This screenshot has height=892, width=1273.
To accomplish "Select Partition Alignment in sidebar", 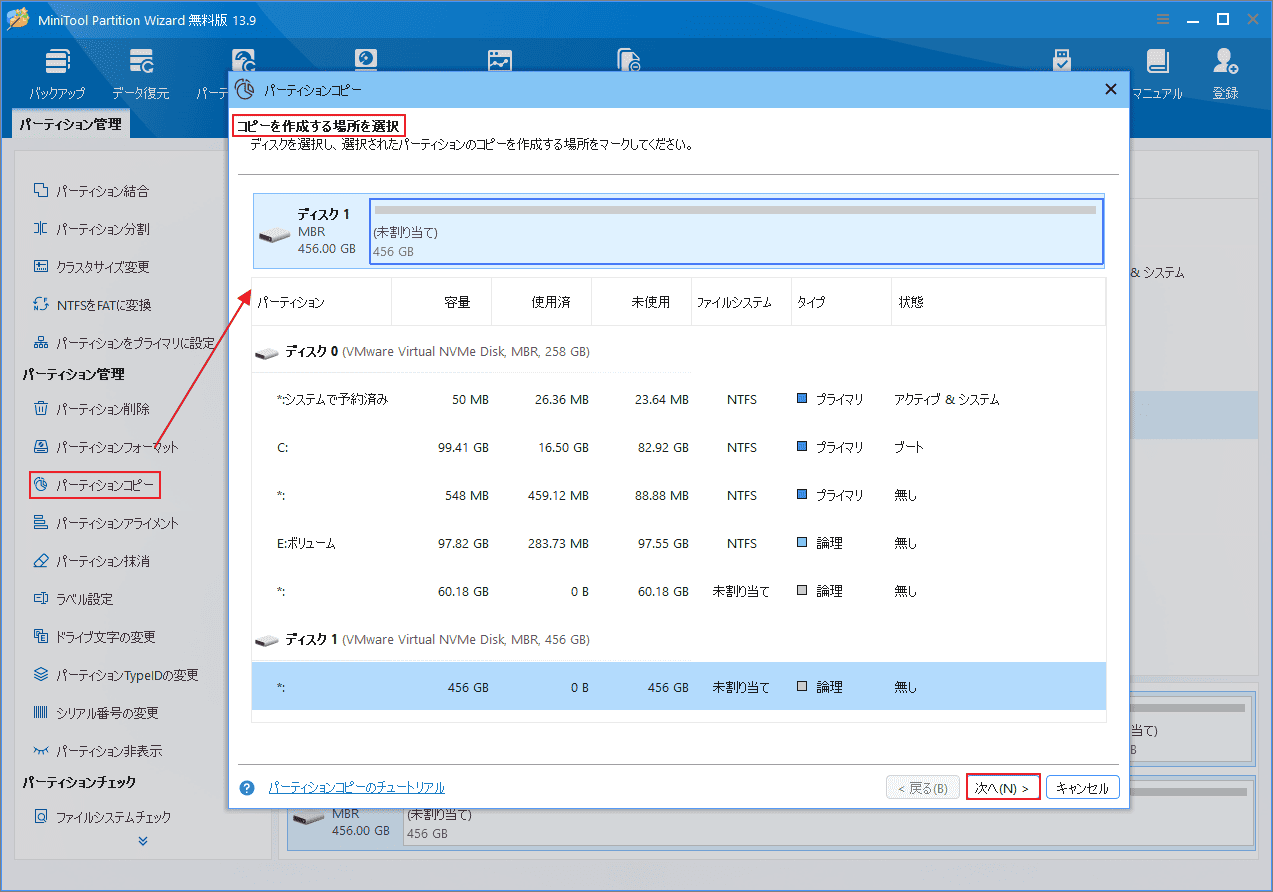I will [106, 523].
